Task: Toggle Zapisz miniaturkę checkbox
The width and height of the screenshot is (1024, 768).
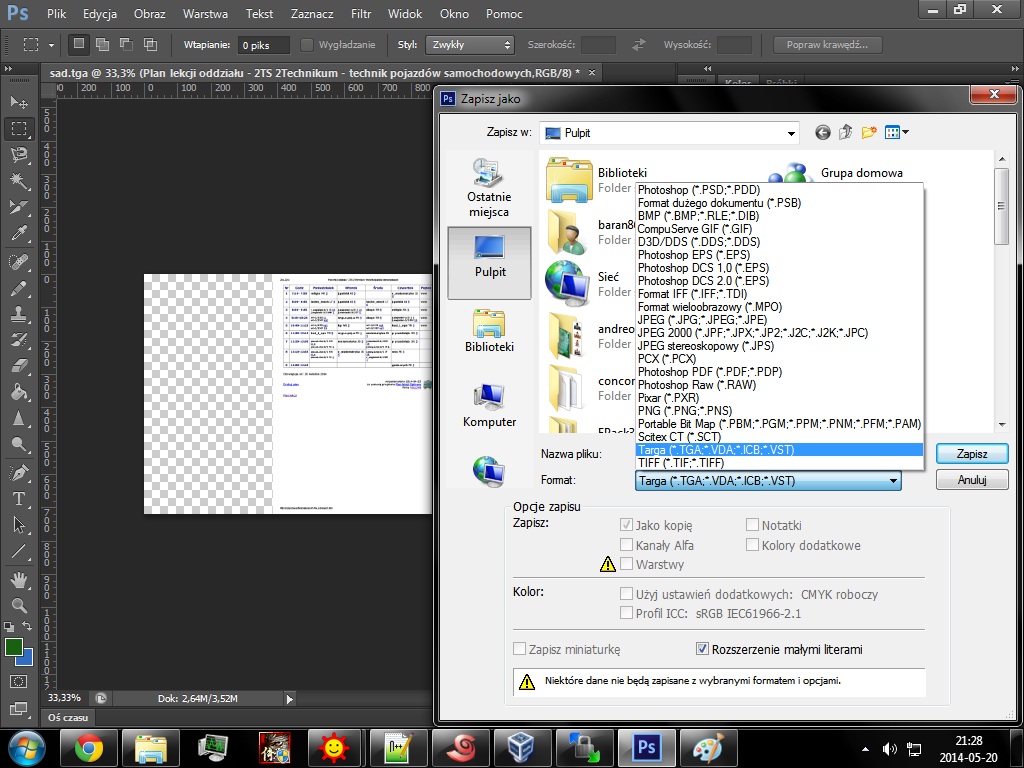Action: [519, 648]
